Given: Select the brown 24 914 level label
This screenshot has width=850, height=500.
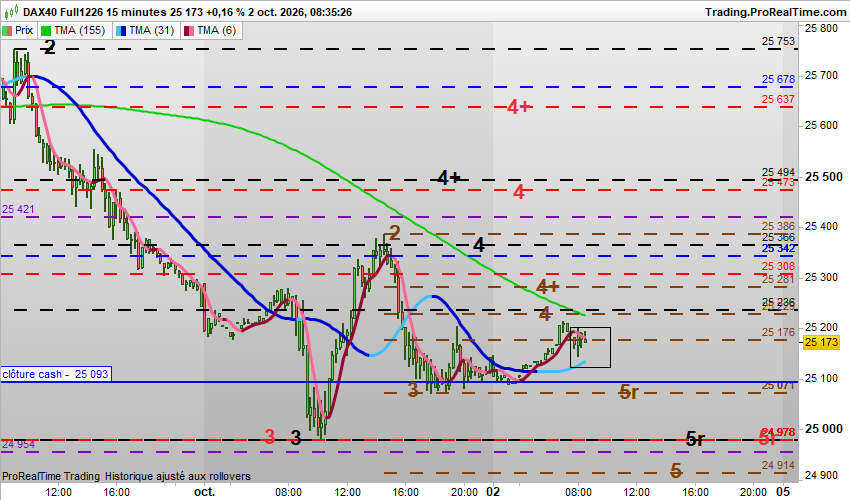Looking at the screenshot, I should tap(778, 465).
